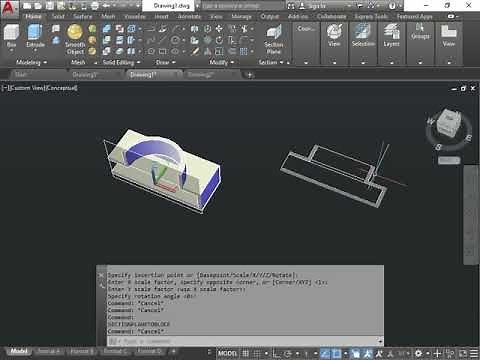The width and height of the screenshot is (480, 360).
Task: Toggle polar tracking in status bar
Action: (x=288, y=353)
